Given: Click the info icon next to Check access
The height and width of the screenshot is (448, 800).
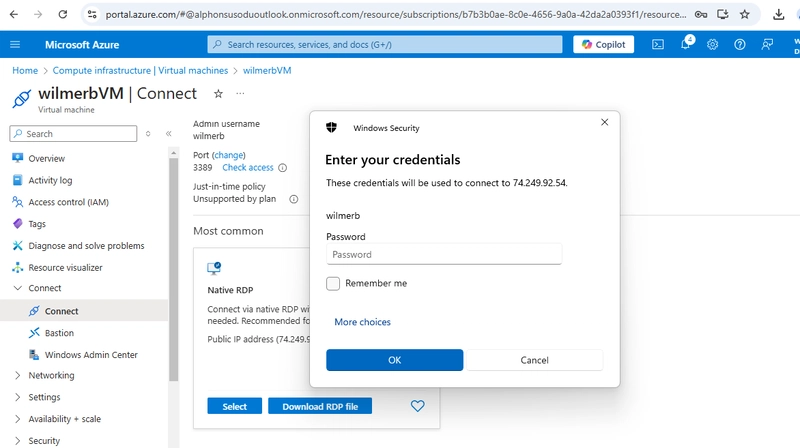Looking at the screenshot, I should point(283,168).
